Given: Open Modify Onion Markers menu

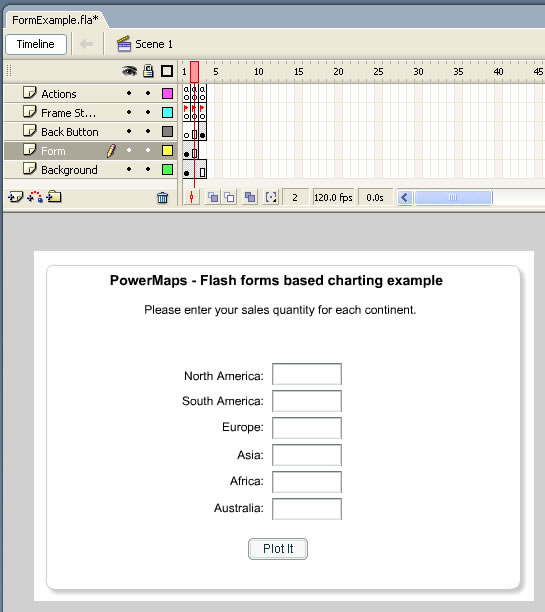Looking at the screenshot, I should (271, 197).
